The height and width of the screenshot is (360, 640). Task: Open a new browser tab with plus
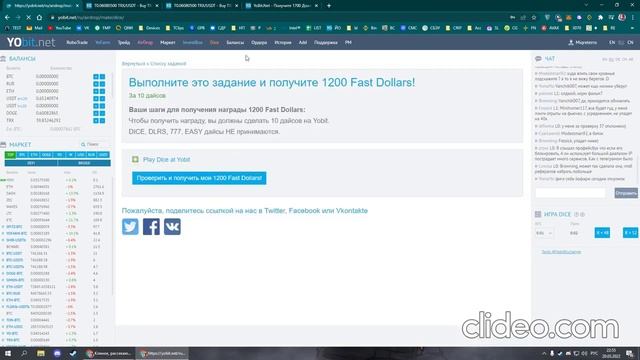(x=329, y=6)
